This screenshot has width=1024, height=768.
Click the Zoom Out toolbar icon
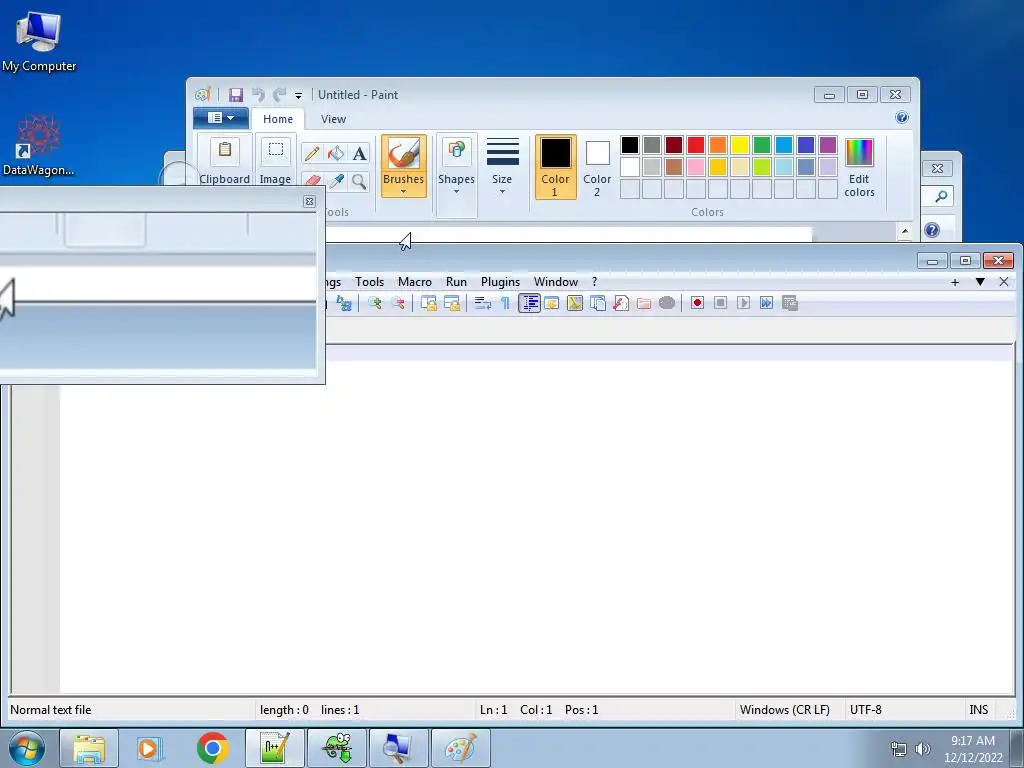[x=398, y=303]
